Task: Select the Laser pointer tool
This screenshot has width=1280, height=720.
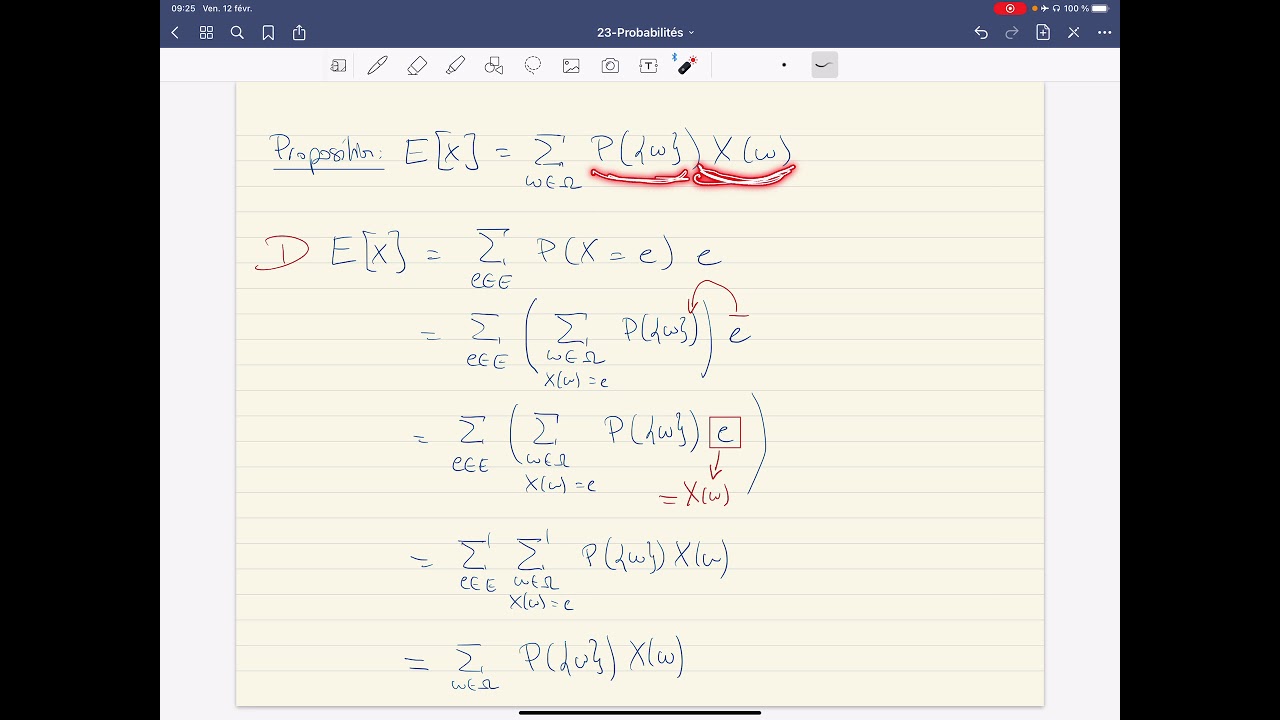Action: pos(687,65)
